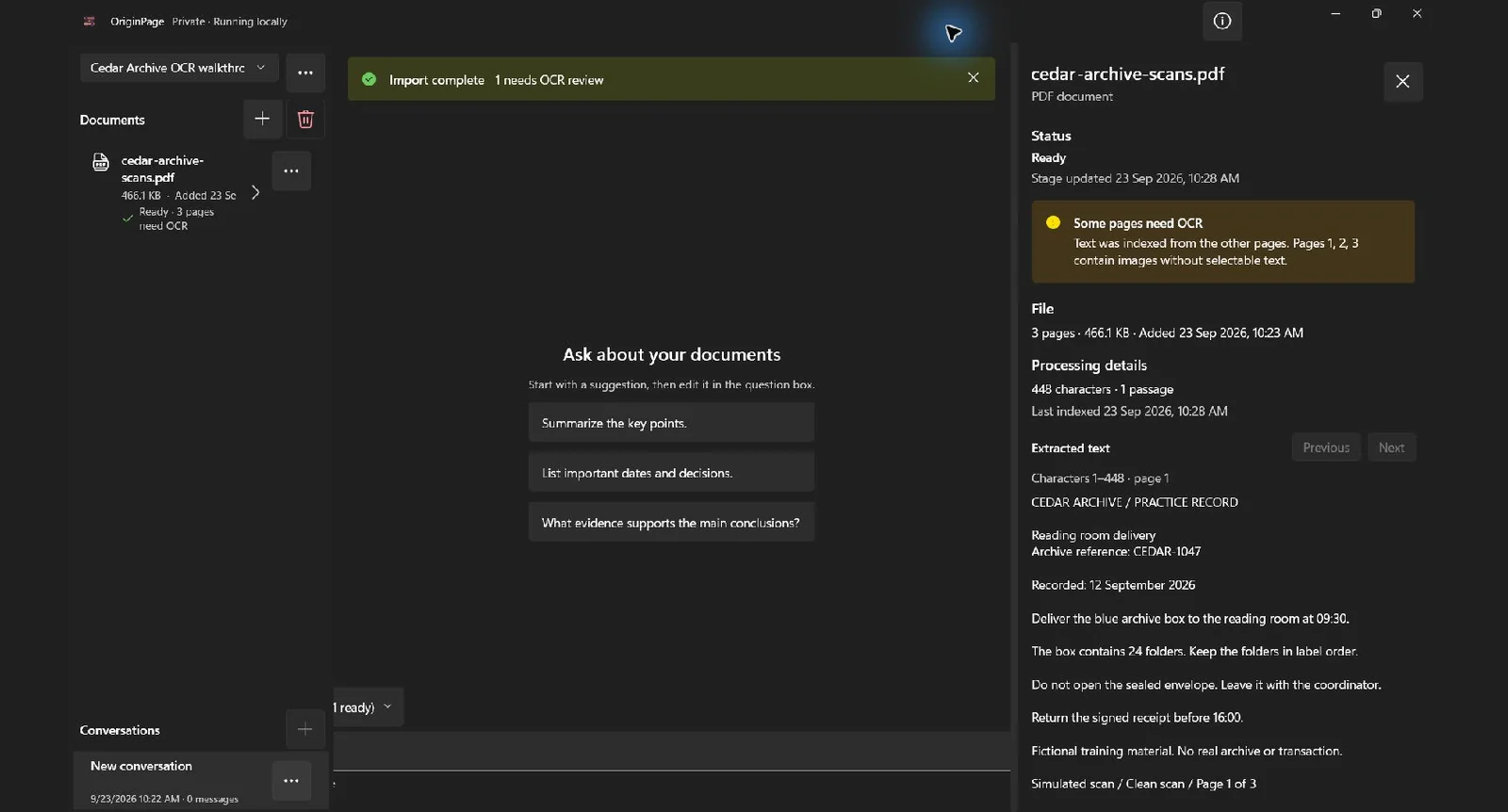Go to Previous extracted passage
The image size is (1508, 812).
(1326, 447)
